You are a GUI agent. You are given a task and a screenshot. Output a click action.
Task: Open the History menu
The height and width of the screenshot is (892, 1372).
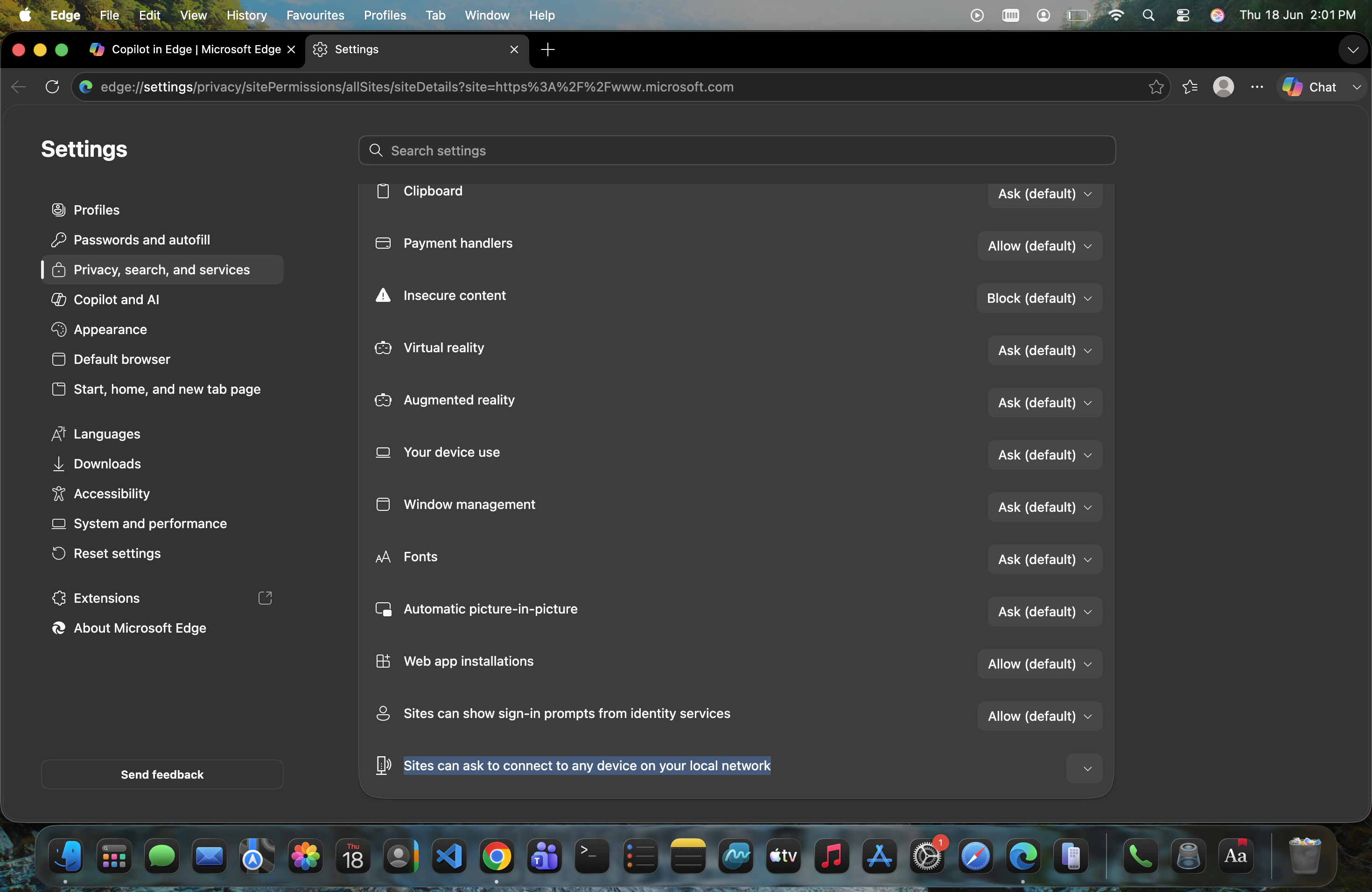246,15
